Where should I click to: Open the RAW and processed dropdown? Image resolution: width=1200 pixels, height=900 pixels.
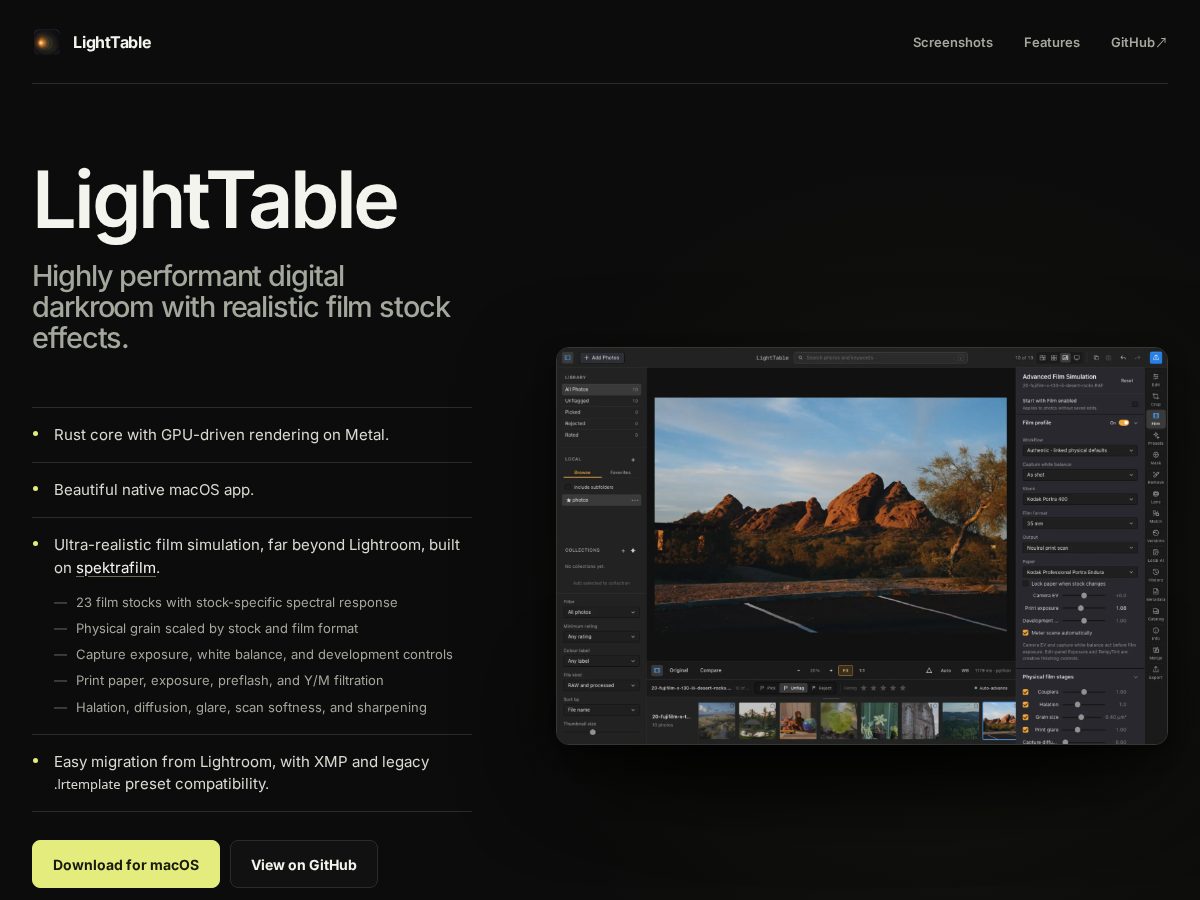[601, 685]
